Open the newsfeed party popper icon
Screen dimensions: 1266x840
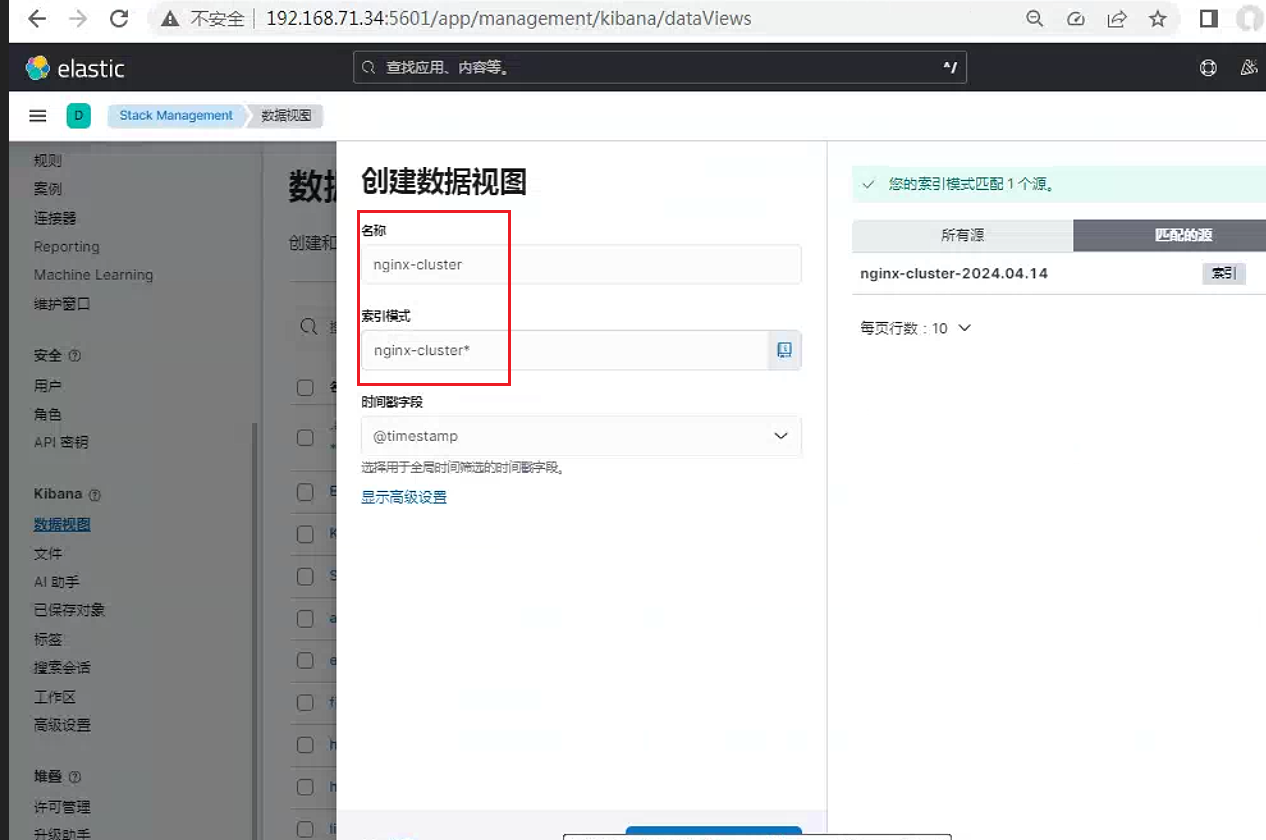click(x=1248, y=68)
